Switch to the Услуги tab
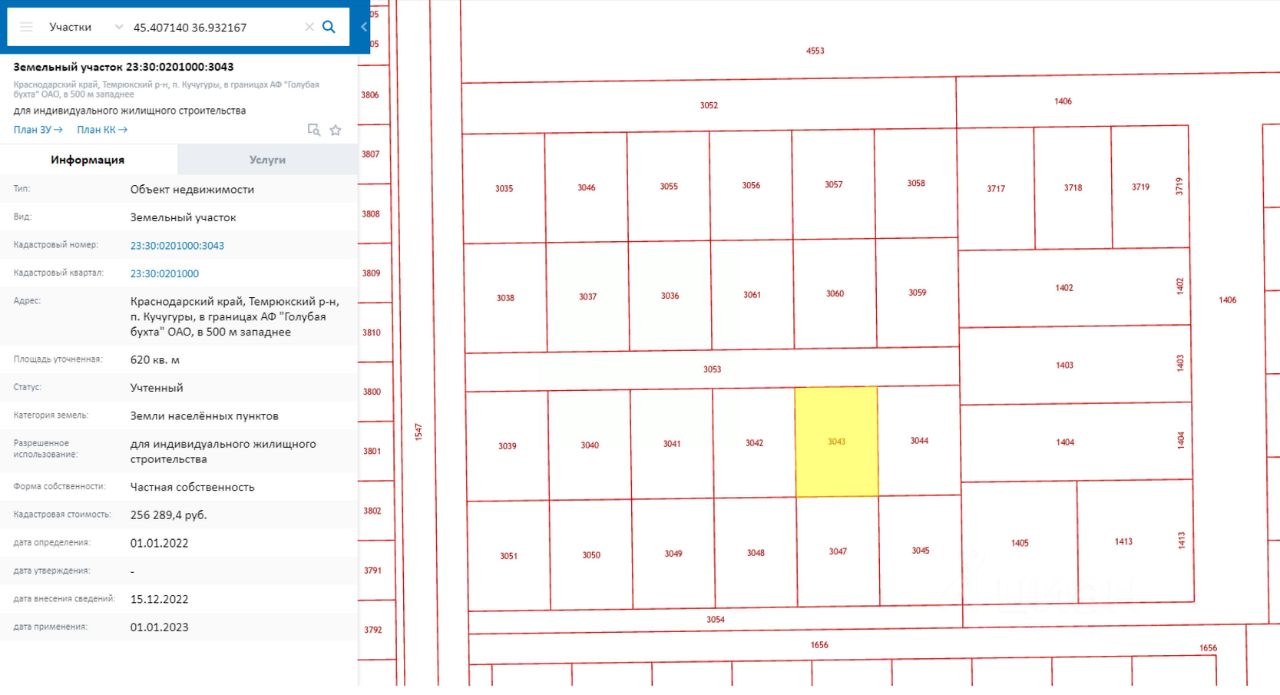This screenshot has height=695, width=1280. [x=268, y=160]
